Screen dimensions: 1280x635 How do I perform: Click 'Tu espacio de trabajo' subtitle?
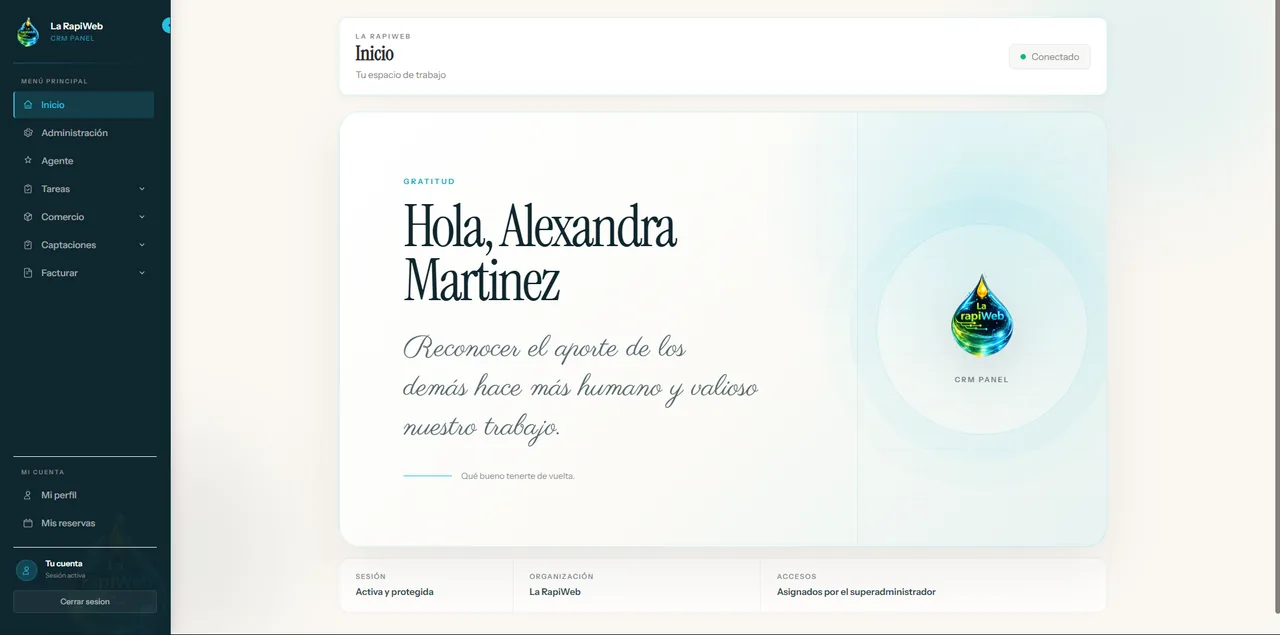(401, 75)
